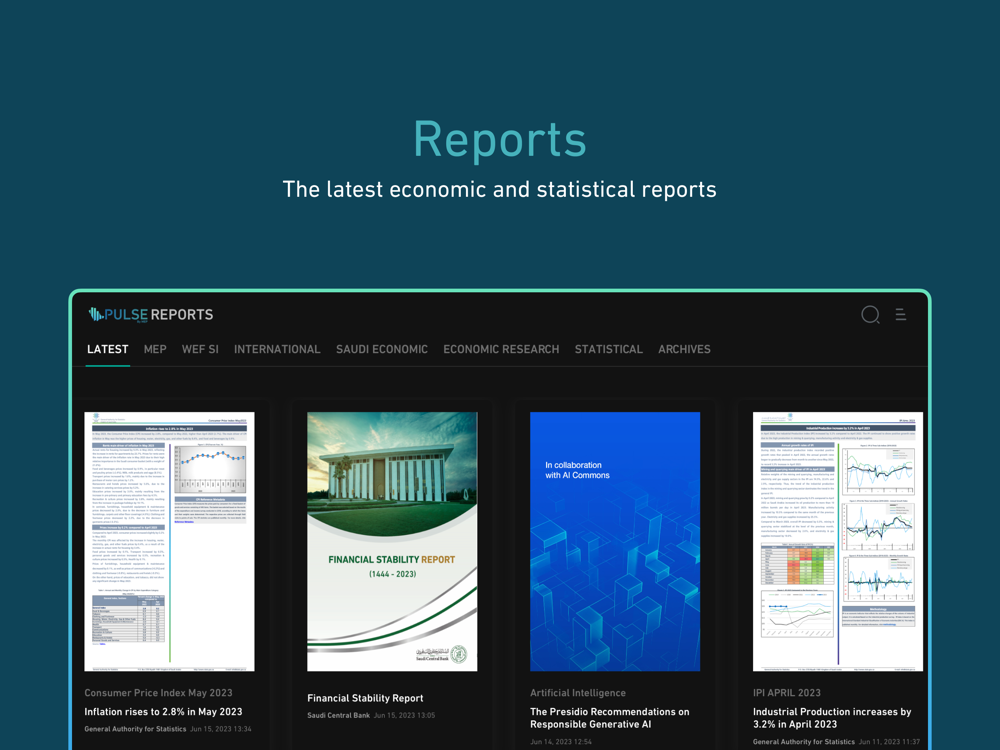This screenshot has width=1000, height=750.
Task: Click the 'Jun 14, 2023 12:54' timestamp
Action: (561, 742)
